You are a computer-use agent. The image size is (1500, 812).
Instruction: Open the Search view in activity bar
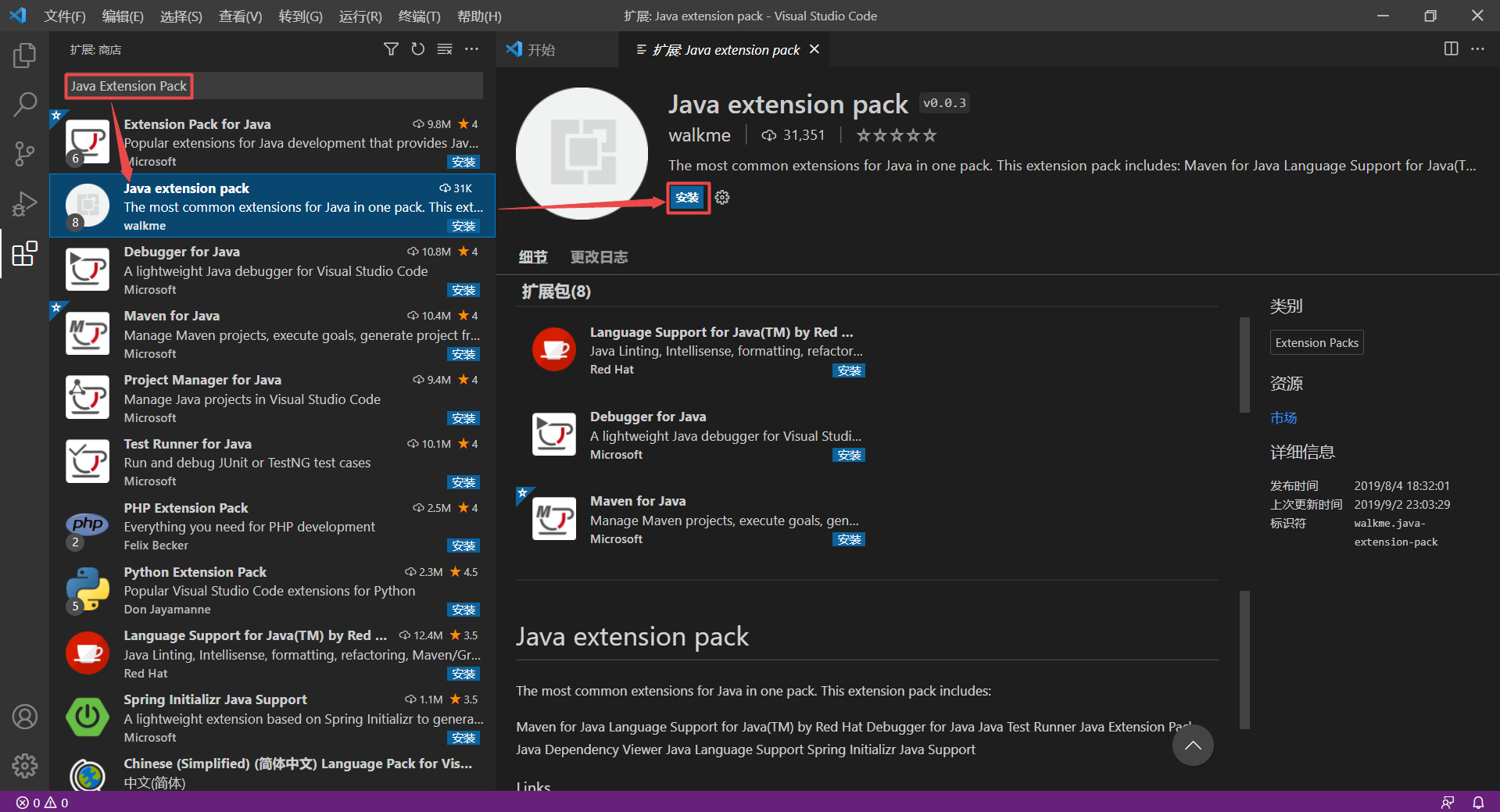tap(25, 104)
